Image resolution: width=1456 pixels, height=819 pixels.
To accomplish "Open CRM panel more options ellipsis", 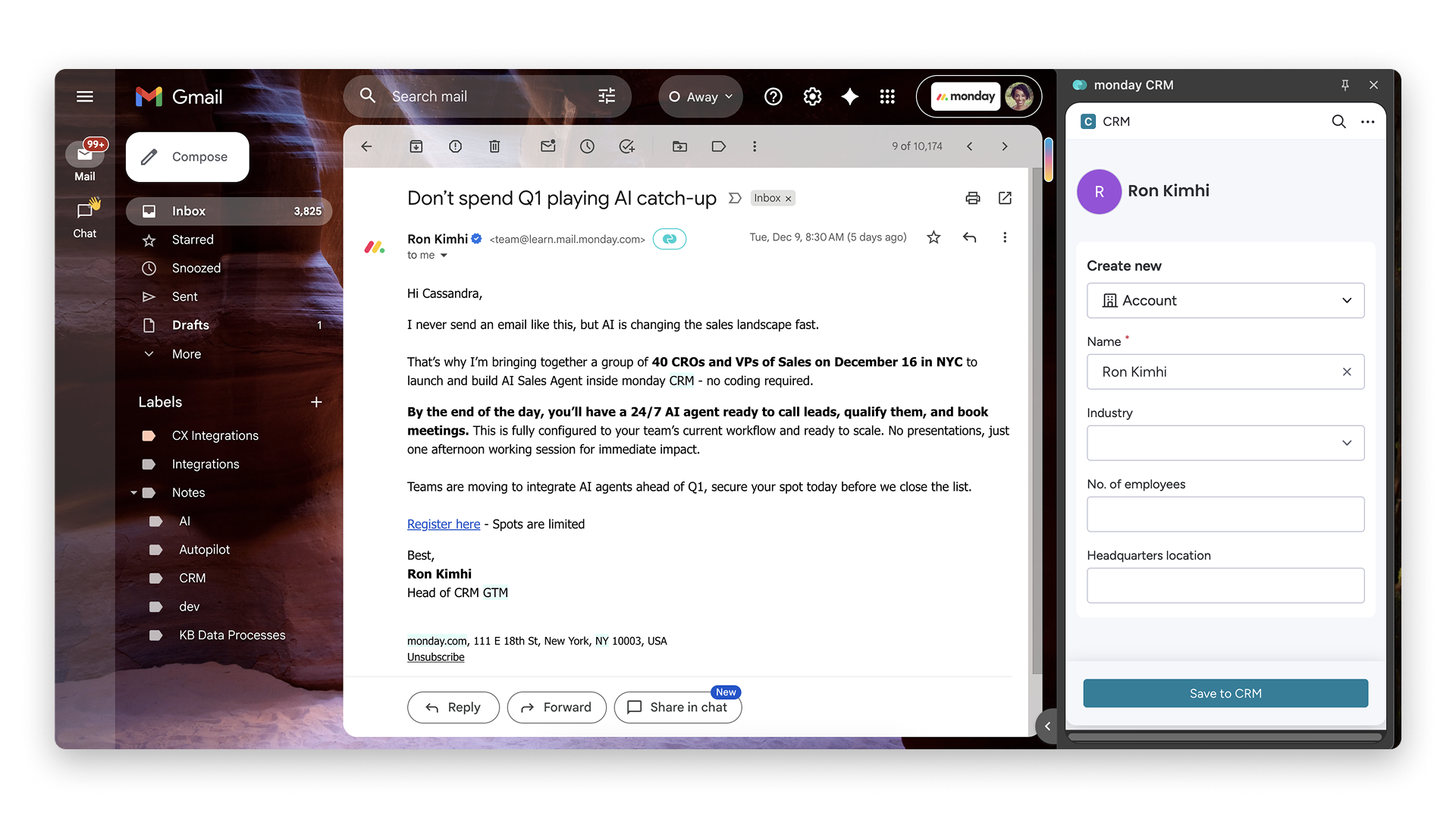I will pos(1367,121).
